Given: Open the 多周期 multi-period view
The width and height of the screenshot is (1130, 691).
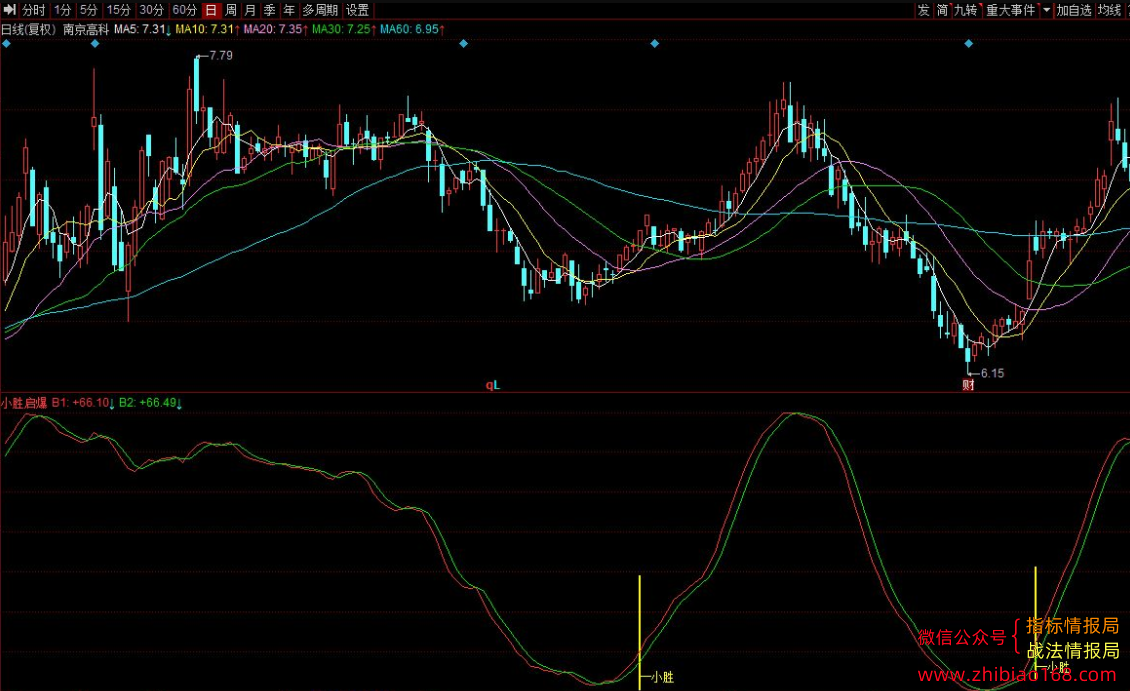Looking at the screenshot, I should tap(320, 10).
